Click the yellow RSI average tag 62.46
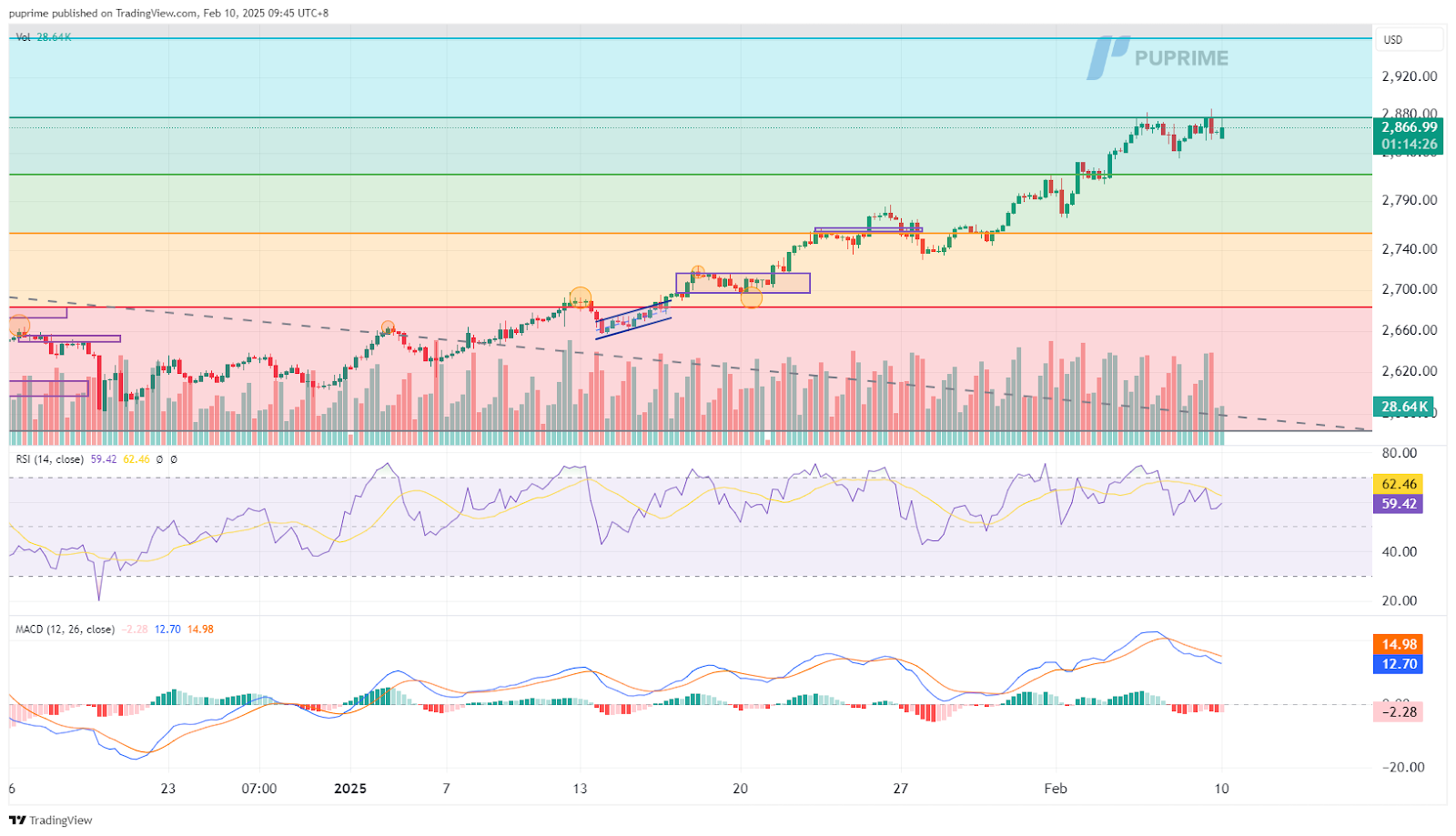 pyautogui.click(x=1399, y=484)
